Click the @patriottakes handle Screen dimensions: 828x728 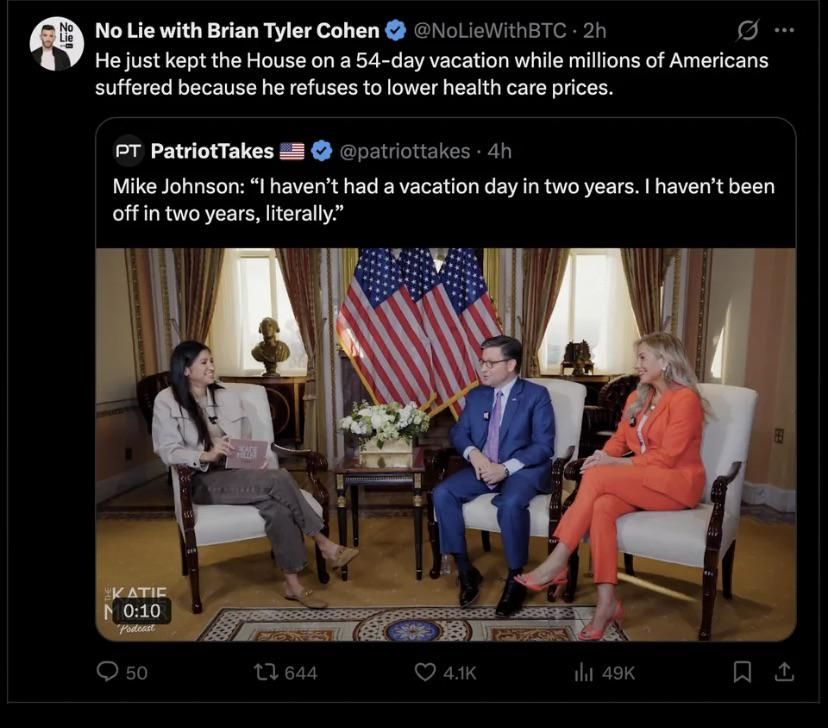[404, 151]
